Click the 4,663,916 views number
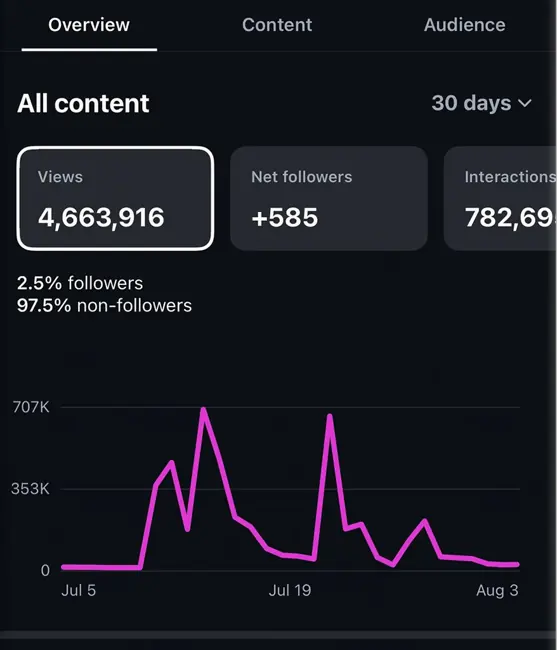The width and height of the screenshot is (557, 650). (101, 218)
